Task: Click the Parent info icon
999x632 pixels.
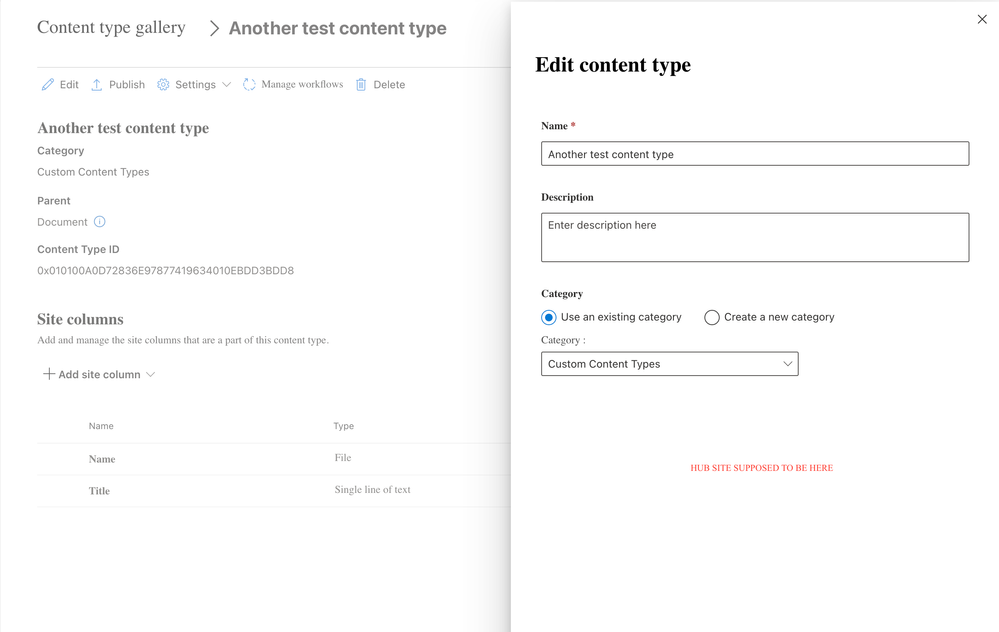Action: [x=100, y=222]
